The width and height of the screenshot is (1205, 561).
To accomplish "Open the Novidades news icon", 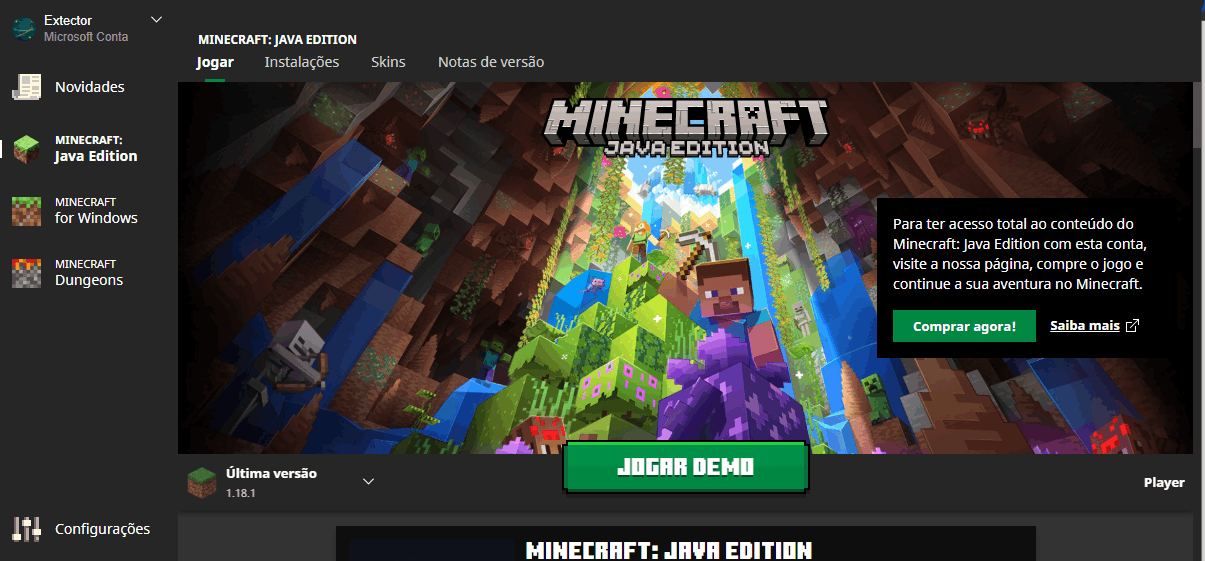I will (x=26, y=87).
